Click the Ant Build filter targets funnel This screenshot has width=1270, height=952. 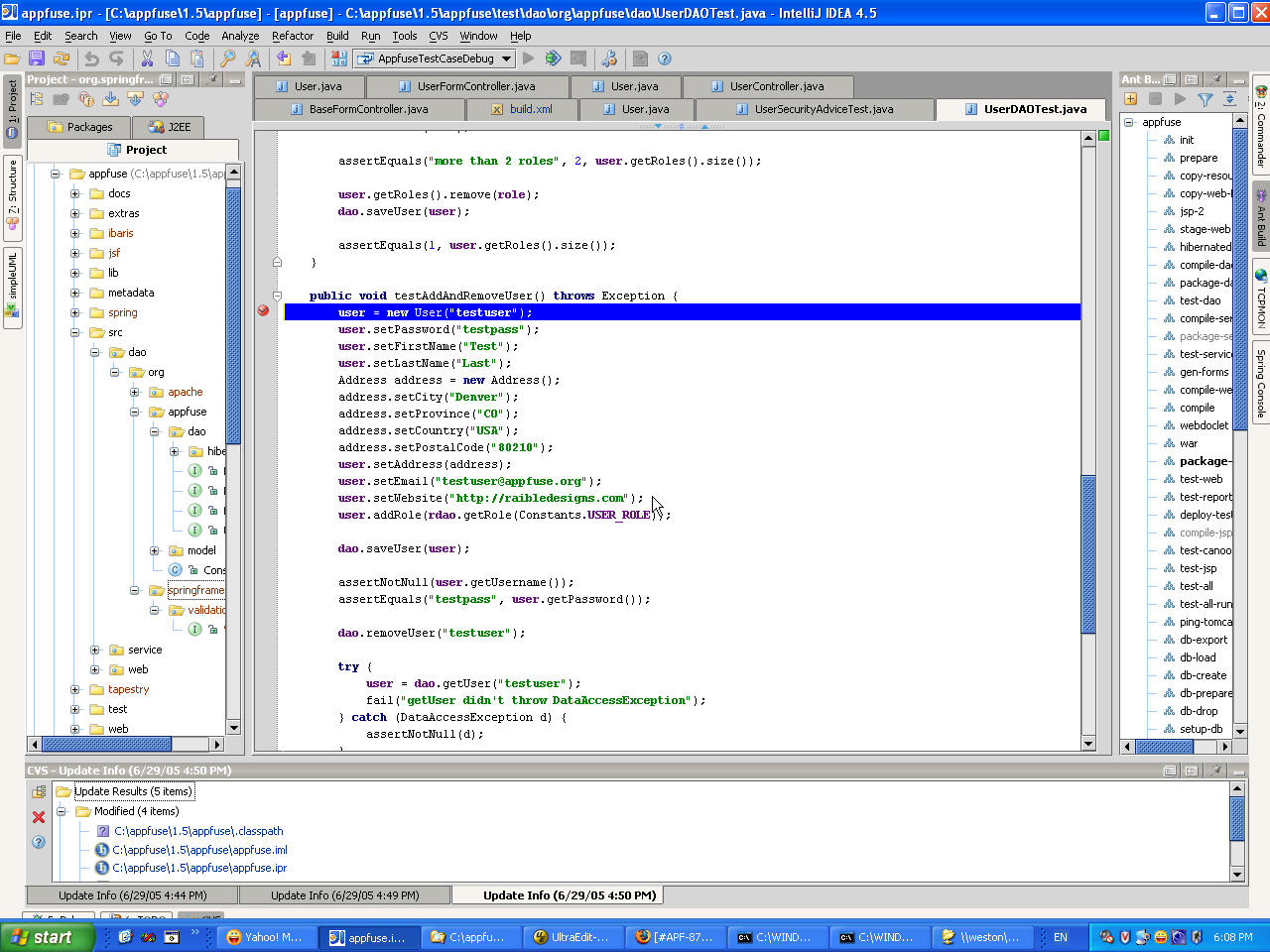tap(1205, 99)
